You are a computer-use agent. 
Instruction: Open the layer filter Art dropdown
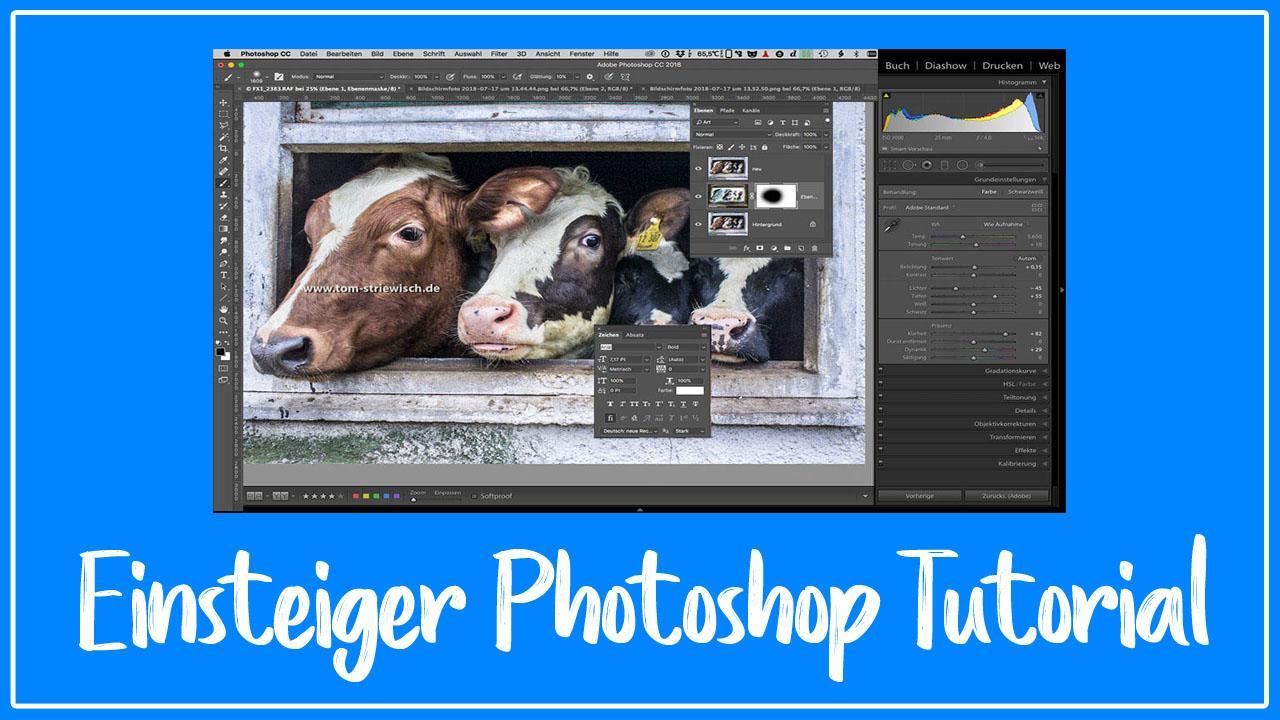tap(716, 122)
